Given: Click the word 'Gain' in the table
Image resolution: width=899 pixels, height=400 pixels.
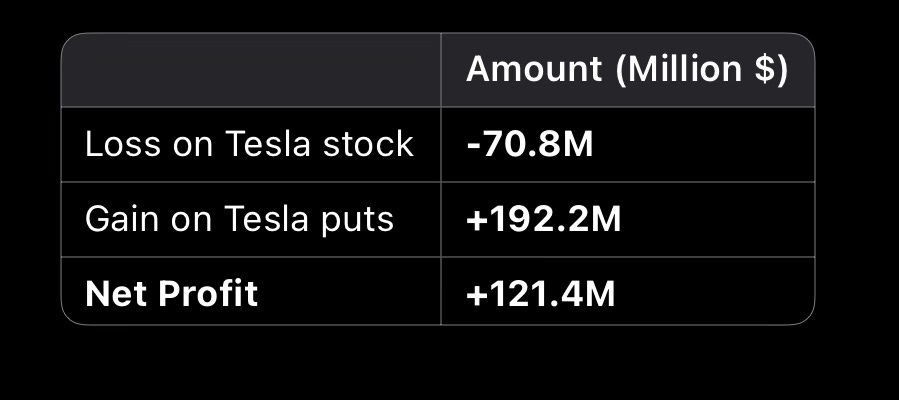Looking at the screenshot, I should tap(122, 219).
